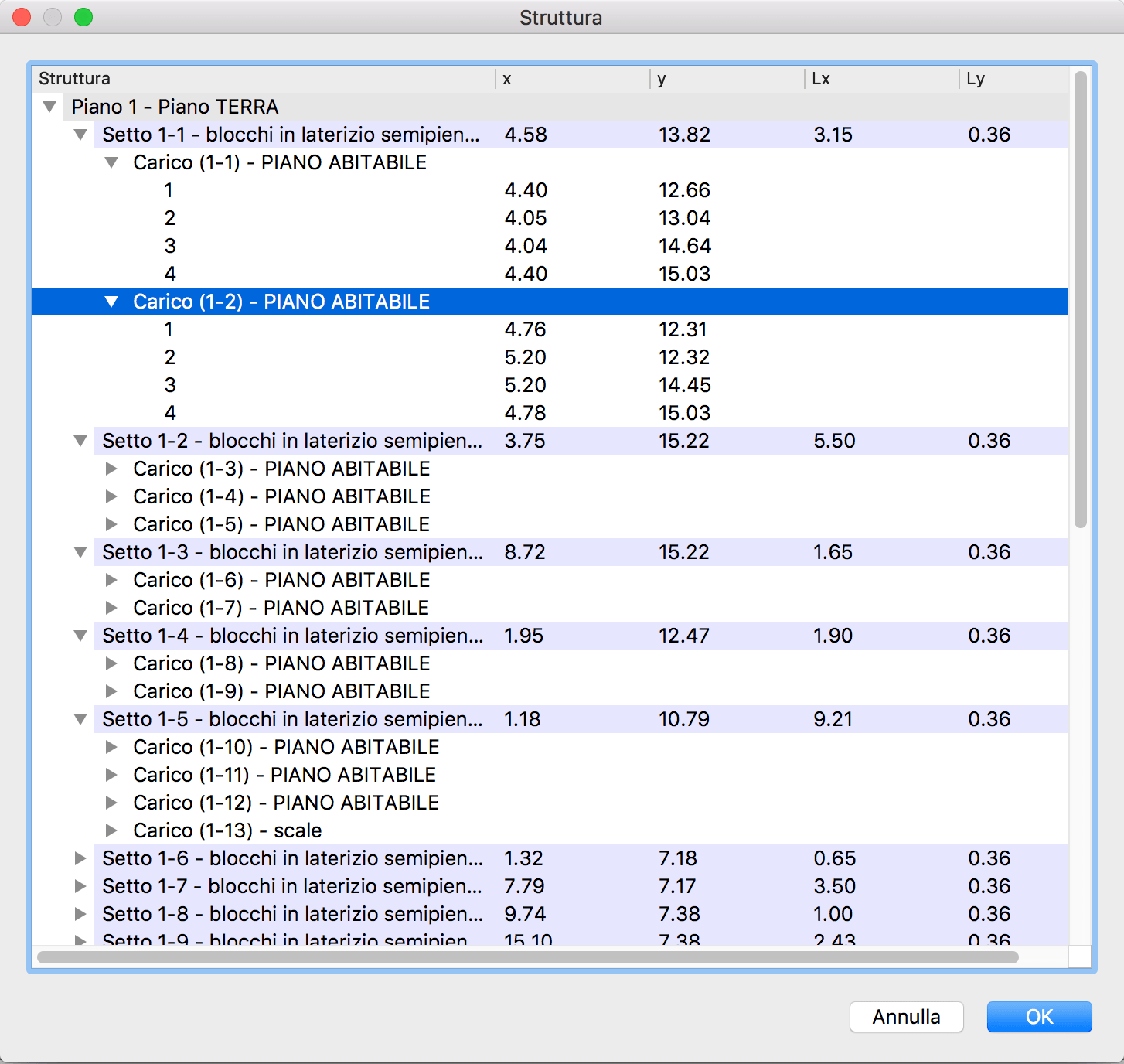Viewport: 1124px width, 1064px height.
Task: Expand Carico (1-5) disclosure triangle
Action: pyautogui.click(x=111, y=524)
